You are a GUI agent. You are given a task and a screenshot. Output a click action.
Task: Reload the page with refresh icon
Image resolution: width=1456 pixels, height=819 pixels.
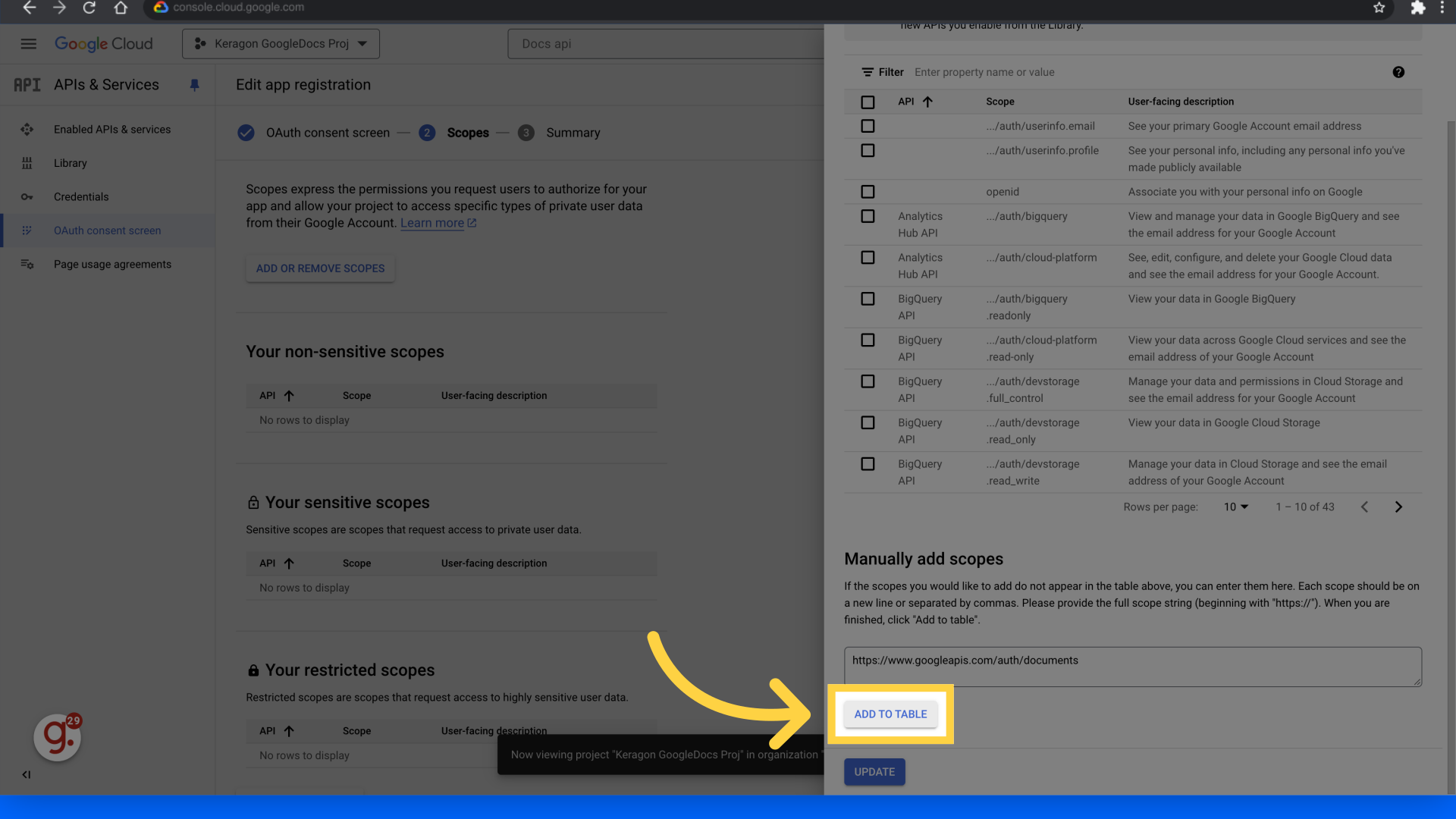click(89, 8)
